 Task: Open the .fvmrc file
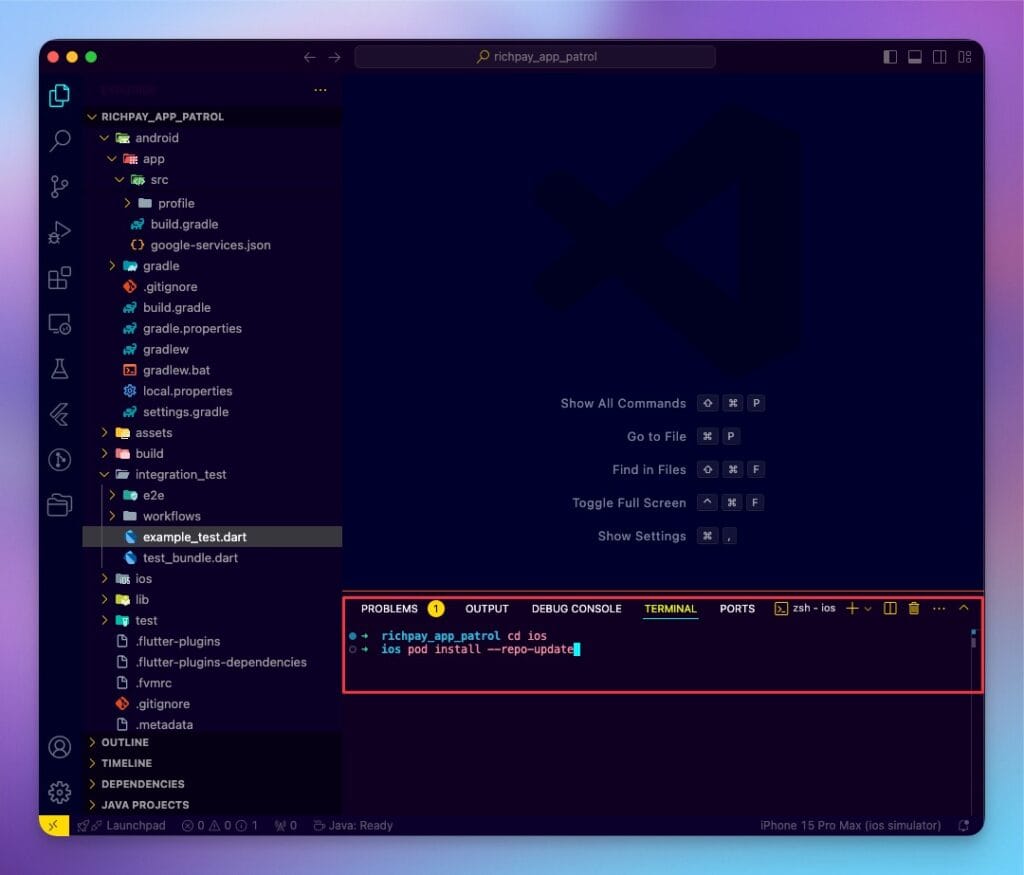(x=212, y=683)
